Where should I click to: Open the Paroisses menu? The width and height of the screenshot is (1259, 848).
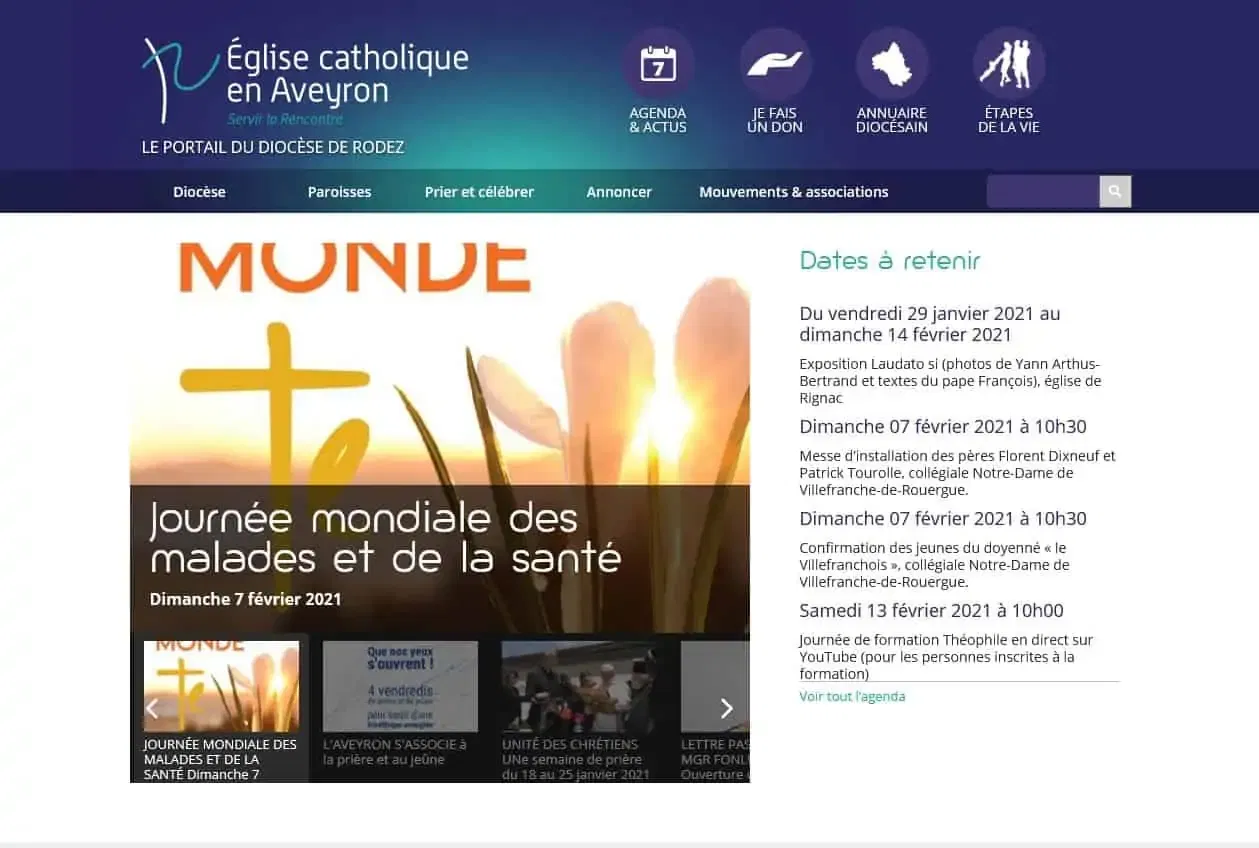339,191
